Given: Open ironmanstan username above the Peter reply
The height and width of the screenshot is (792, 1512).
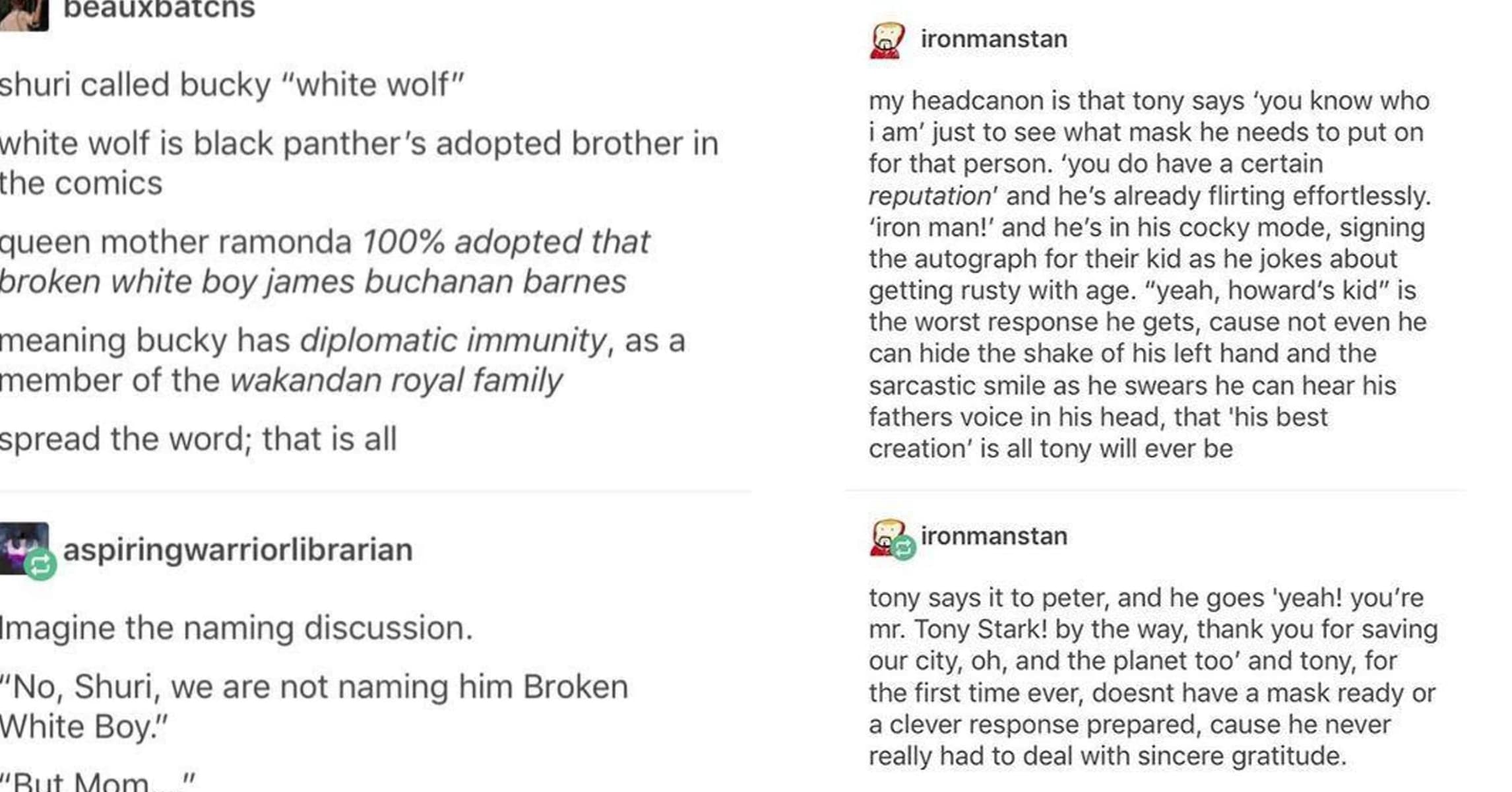Looking at the screenshot, I should click(x=993, y=536).
